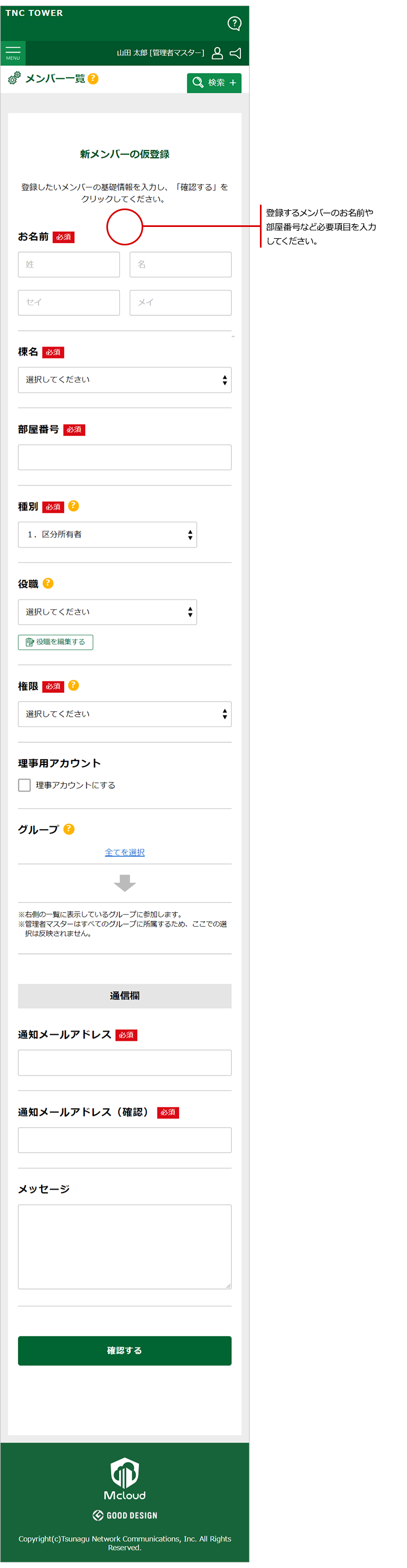Click the 部屋番号 input field
The height and width of the screenshot is (1568, 407).
[x=124, y=457]
